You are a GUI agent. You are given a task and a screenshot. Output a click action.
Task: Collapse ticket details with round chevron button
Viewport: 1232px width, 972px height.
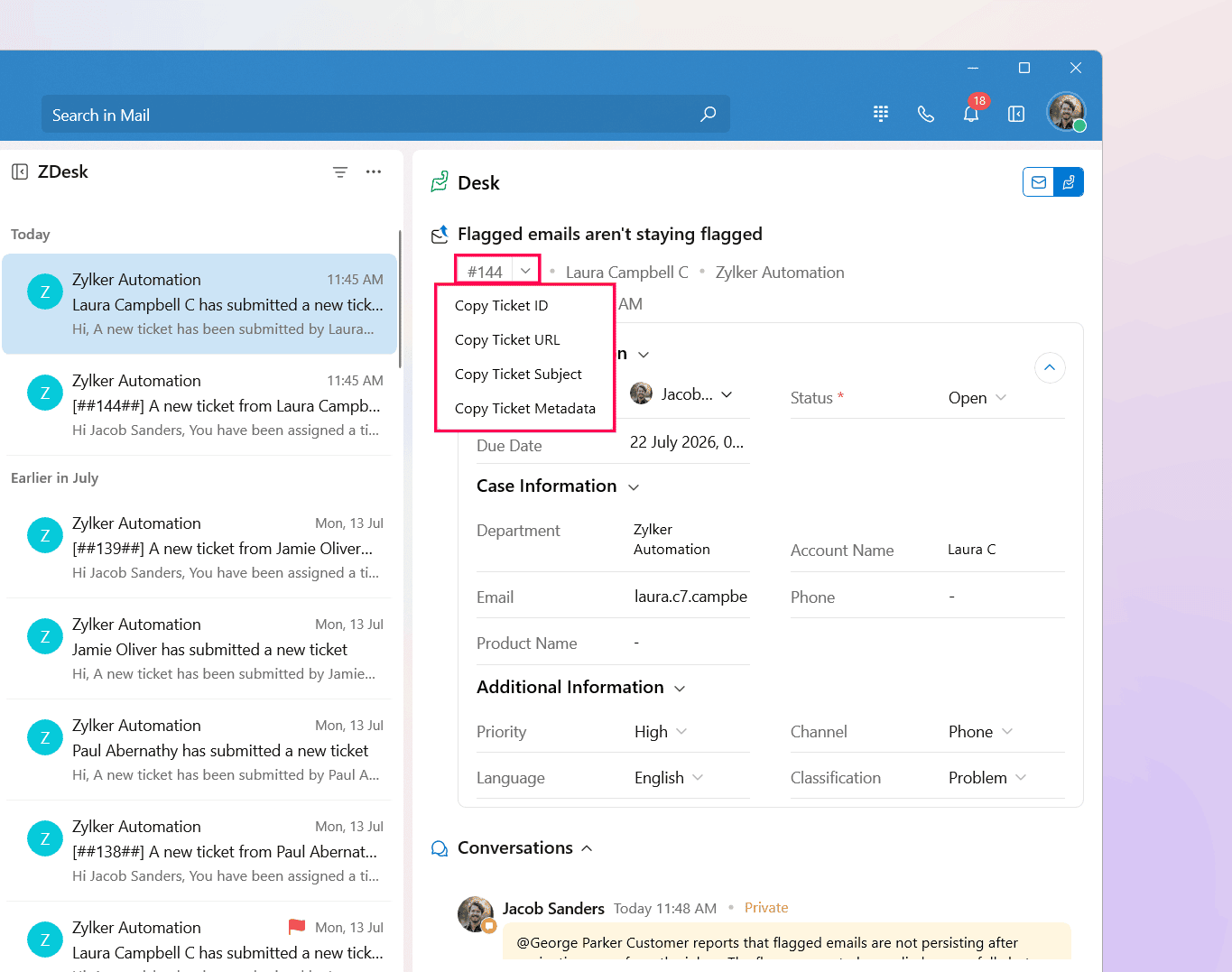click(1050, 367)
